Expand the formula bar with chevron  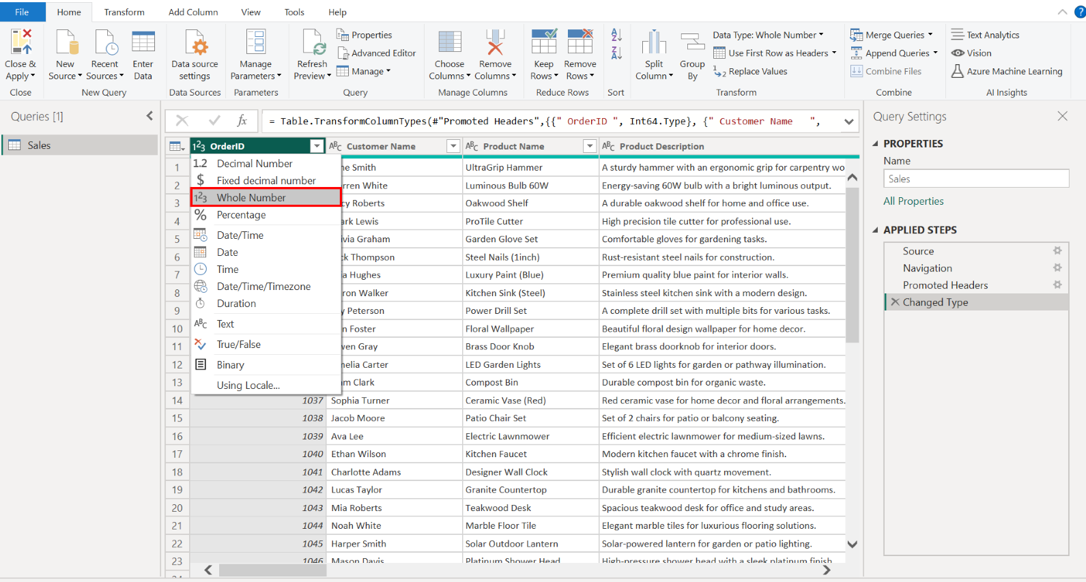click(848, 121)
